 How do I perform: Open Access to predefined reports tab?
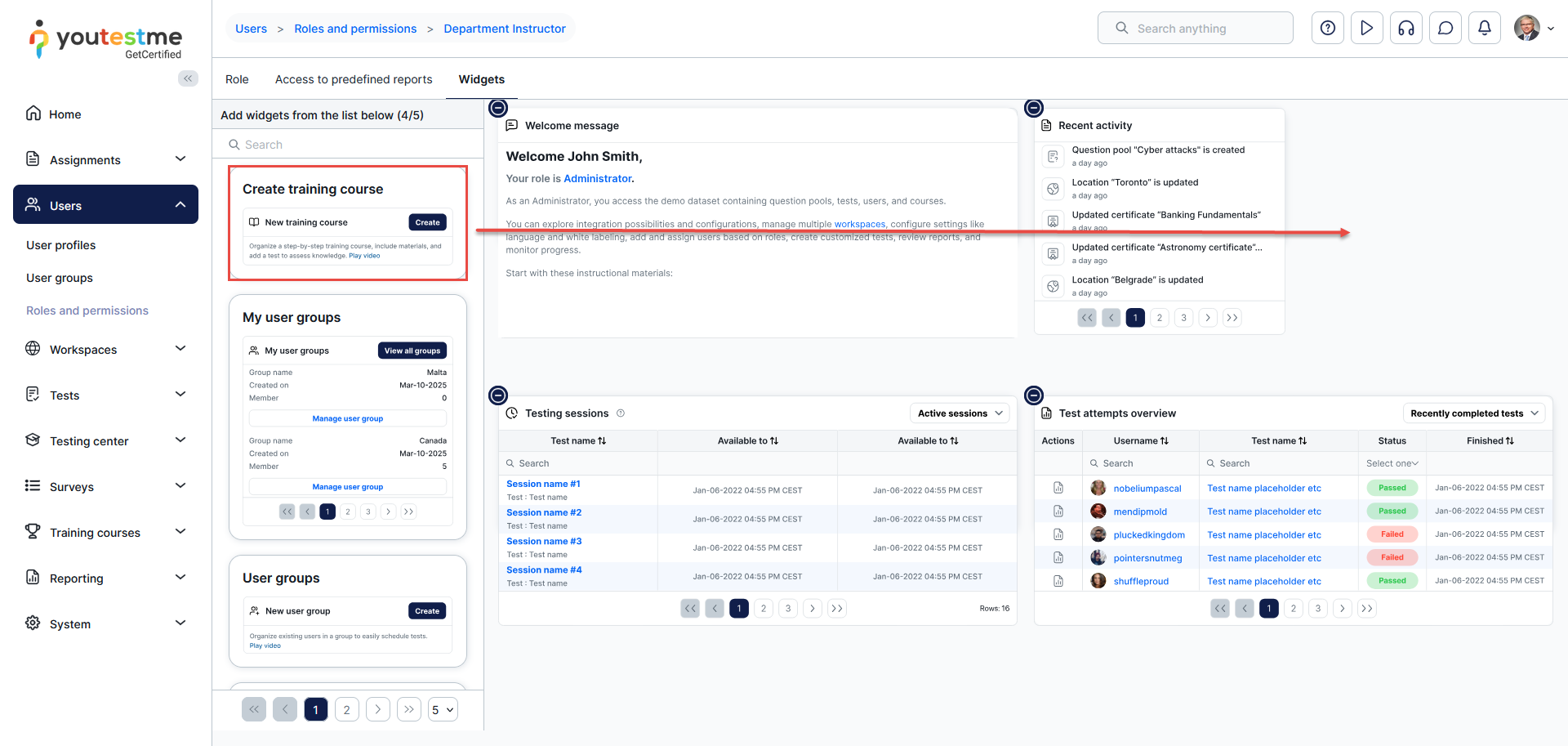click(354, 79)
